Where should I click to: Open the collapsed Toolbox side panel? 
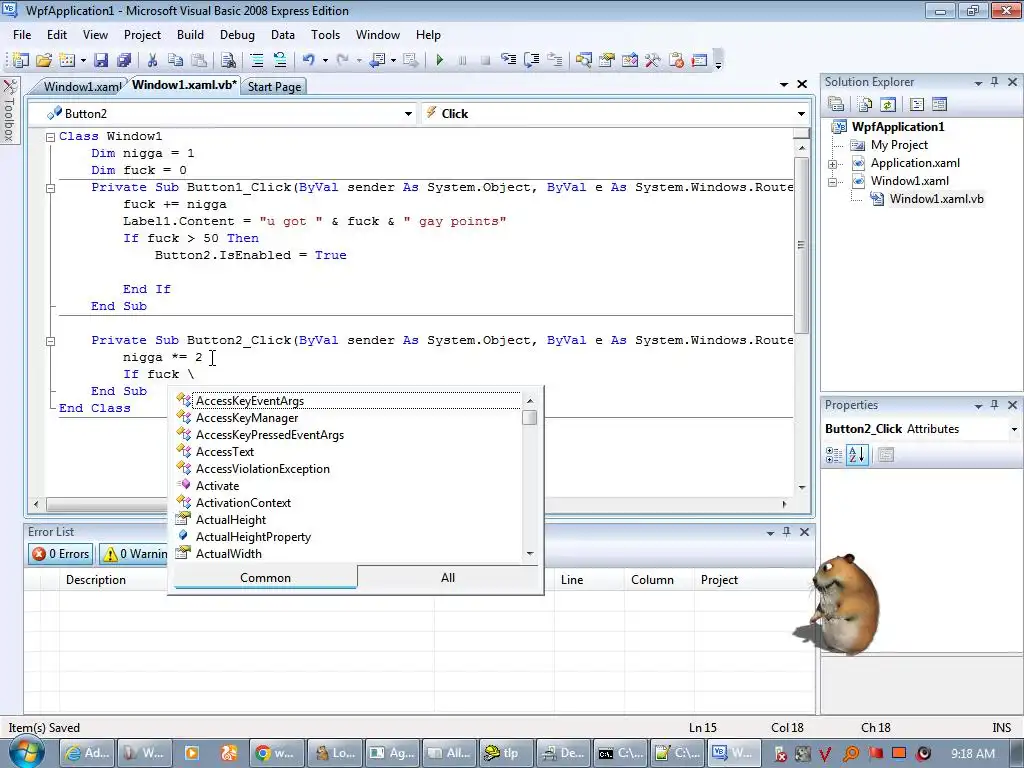(9, 110)
